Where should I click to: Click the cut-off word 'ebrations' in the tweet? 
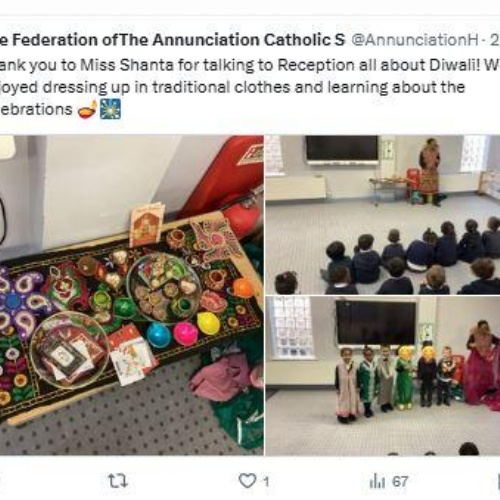pos(36,109)
